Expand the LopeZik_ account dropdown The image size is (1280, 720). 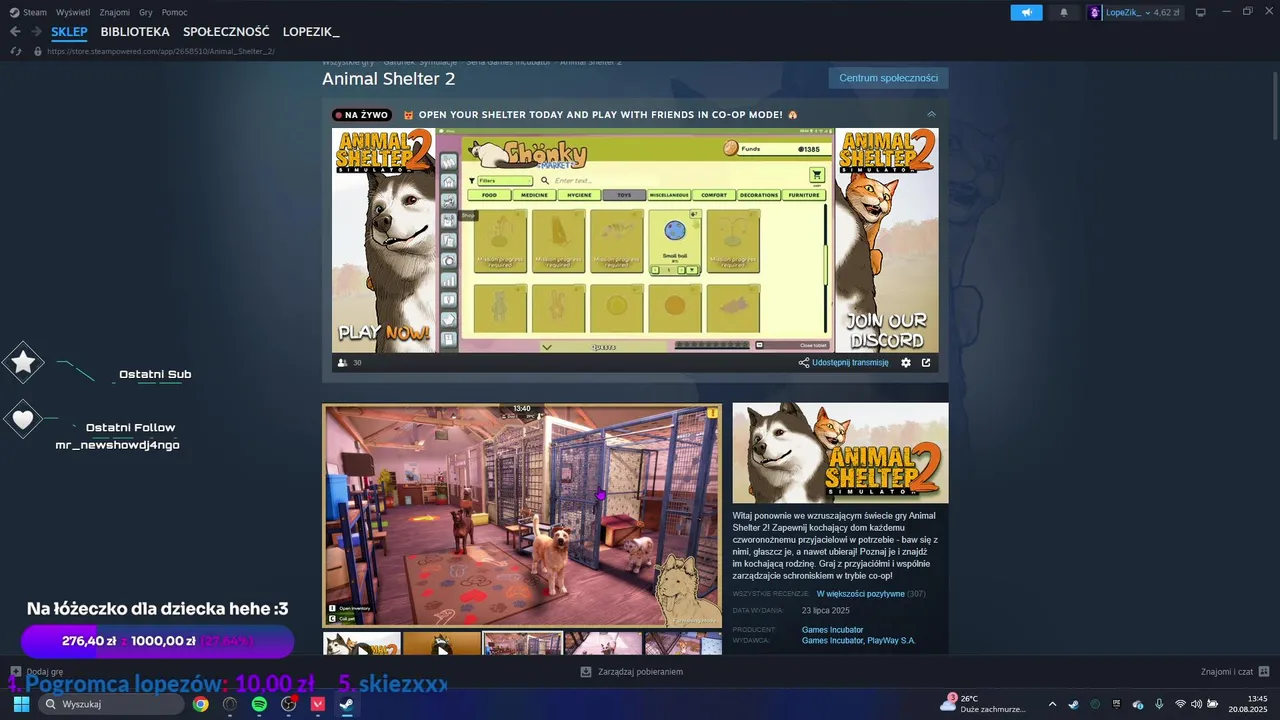[1148, 13]
